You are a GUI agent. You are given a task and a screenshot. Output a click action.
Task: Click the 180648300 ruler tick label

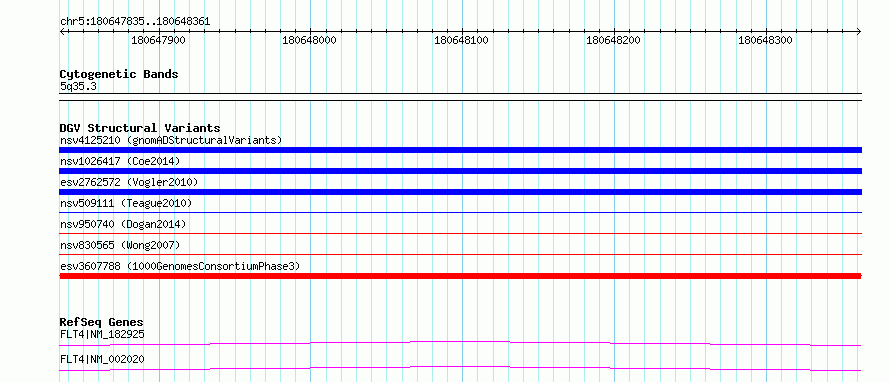tap(765, 40)
